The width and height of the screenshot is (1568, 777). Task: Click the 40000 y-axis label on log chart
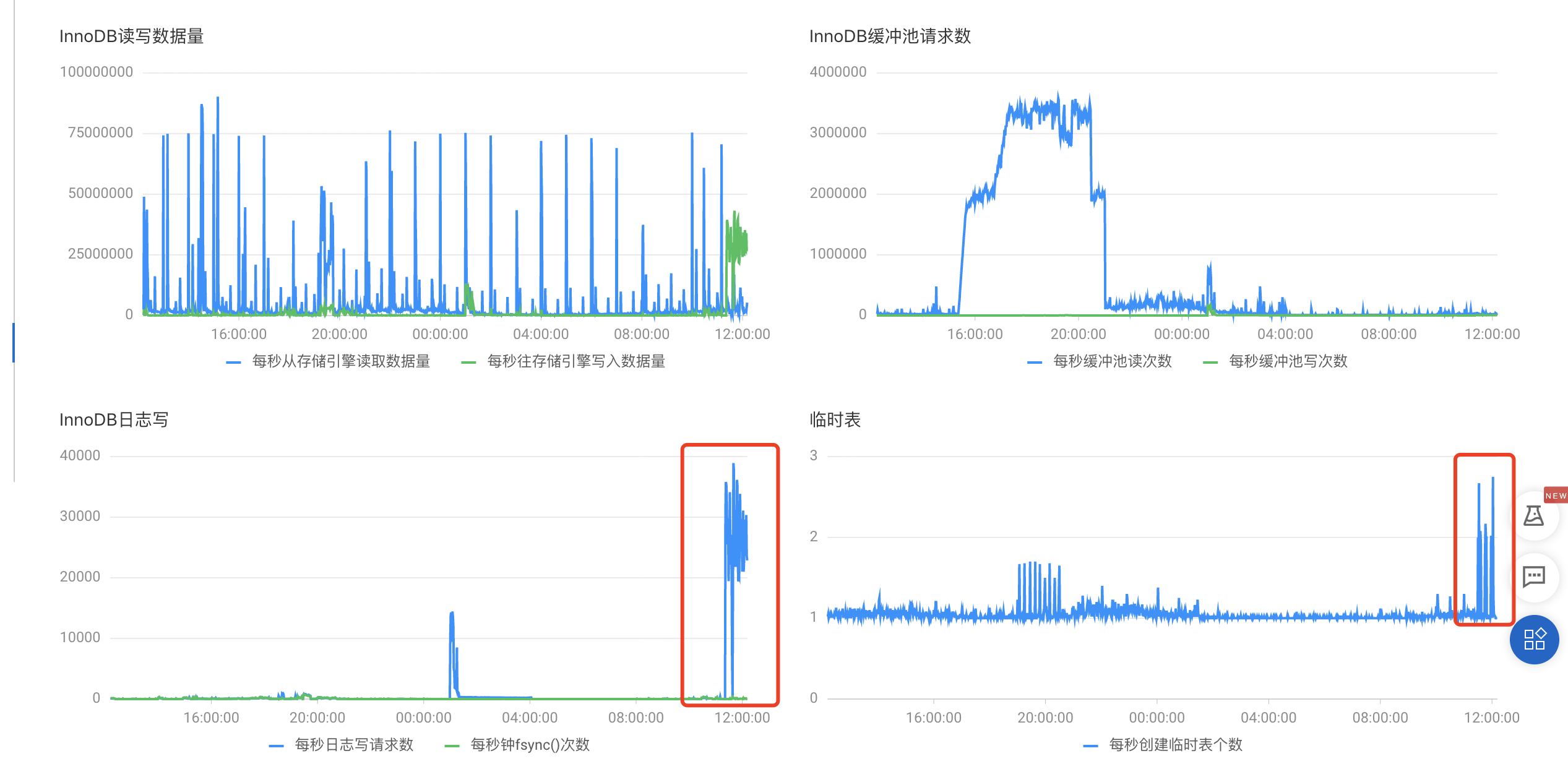click(80, 455)
